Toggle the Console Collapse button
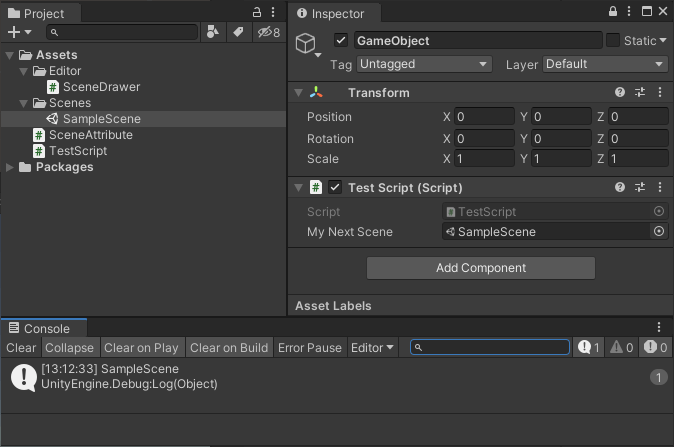The width and height of the screenshot is (674, 447). [70, 347]
